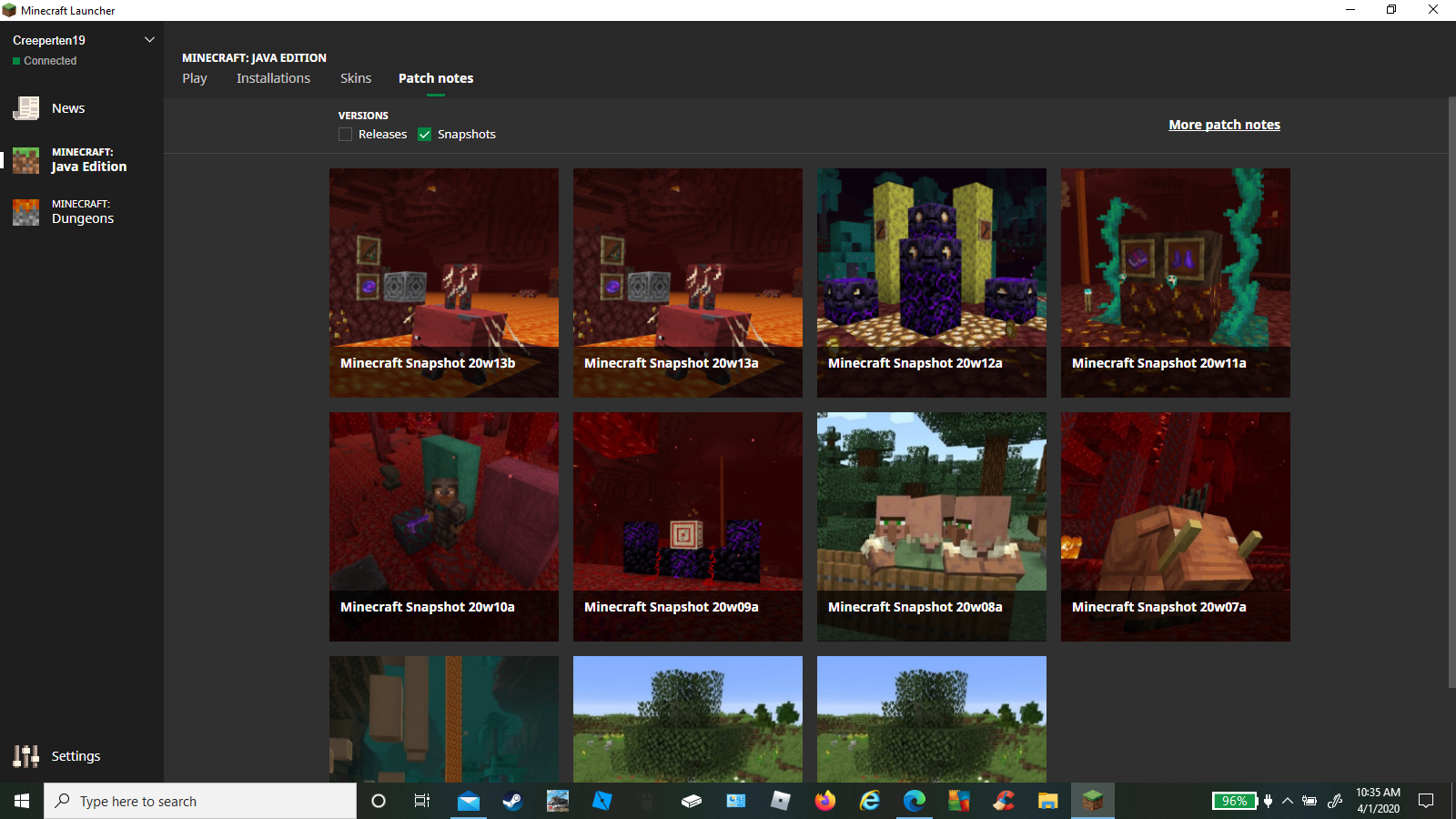
Task: Open the launcher Settings sliders icon
Action: (x=25, y=756)
